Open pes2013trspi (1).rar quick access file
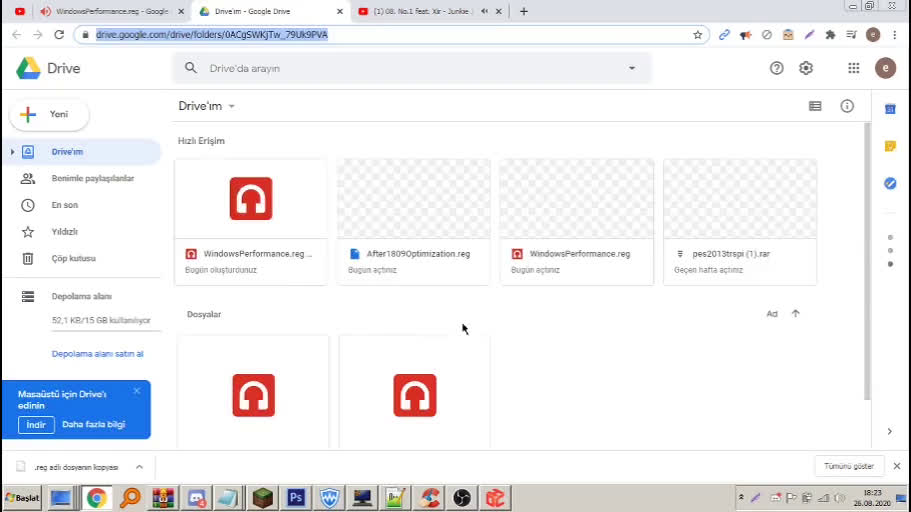 [740, 220]
